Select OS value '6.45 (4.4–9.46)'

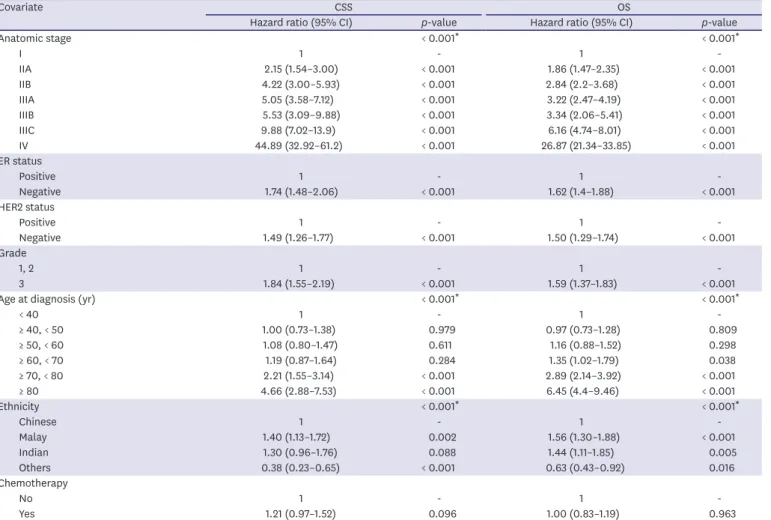point(582,391)
